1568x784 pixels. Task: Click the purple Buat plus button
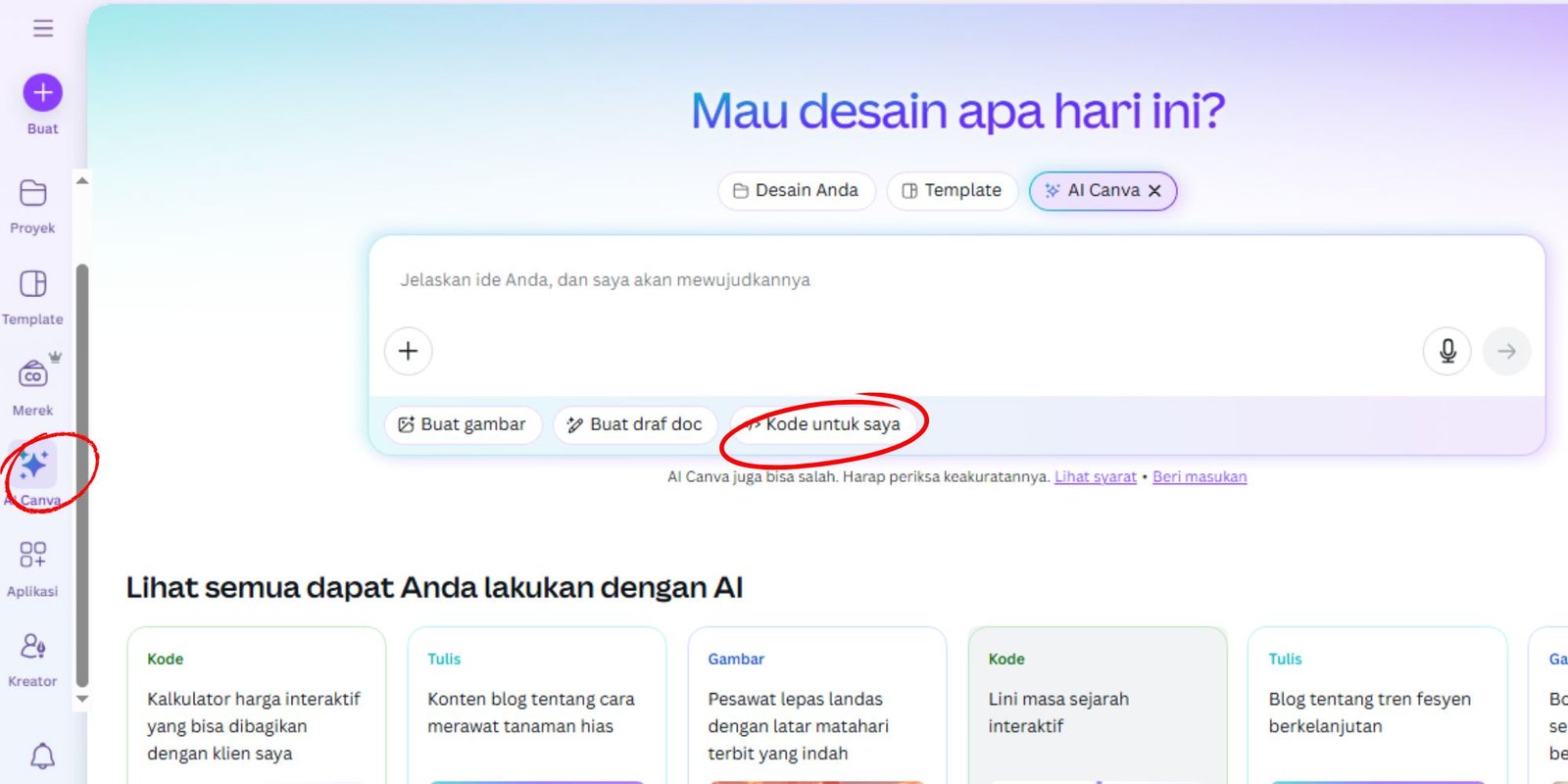point(43,92)
